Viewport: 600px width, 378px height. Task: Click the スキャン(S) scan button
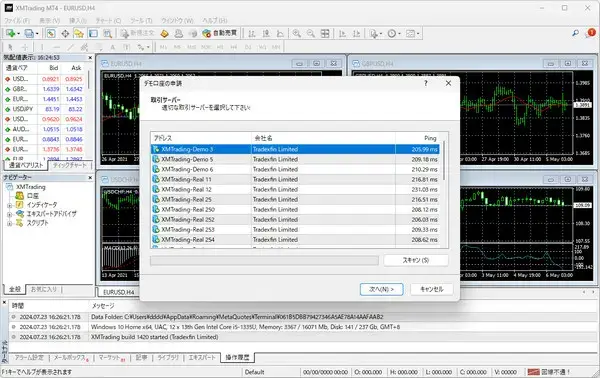(x=416, y=260)
